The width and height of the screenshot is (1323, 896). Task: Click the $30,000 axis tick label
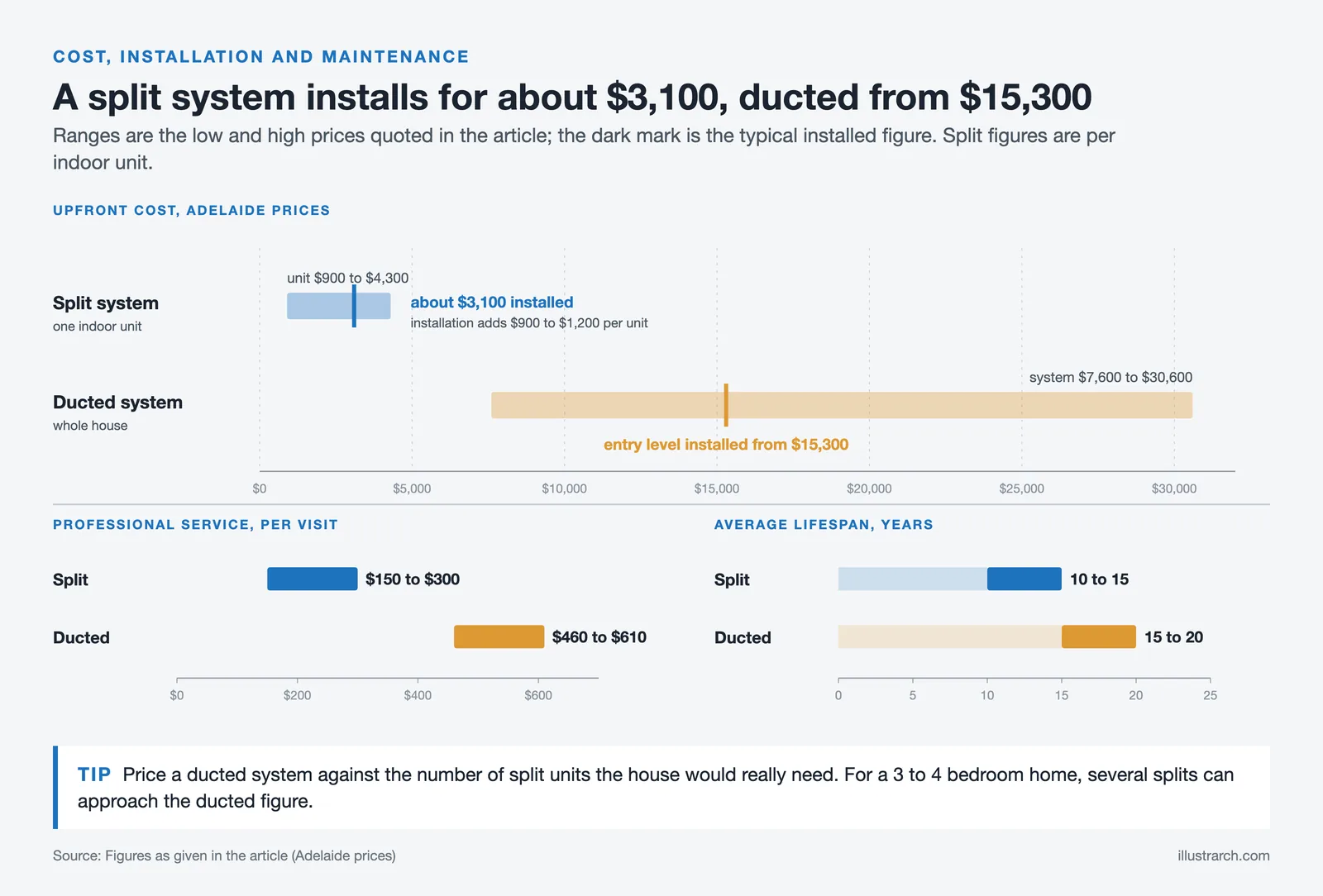[x=1174, y=489]
